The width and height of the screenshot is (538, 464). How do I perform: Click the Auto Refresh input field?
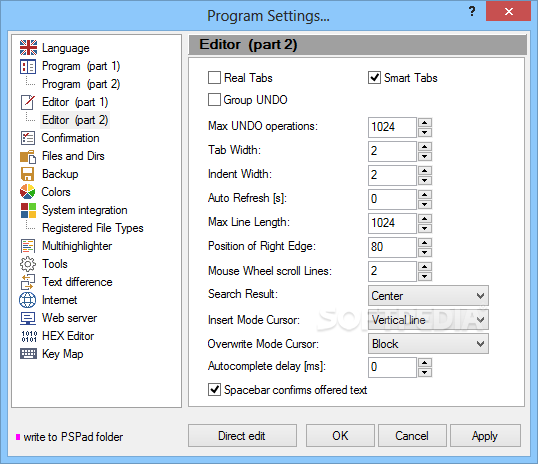click(393, 199)
